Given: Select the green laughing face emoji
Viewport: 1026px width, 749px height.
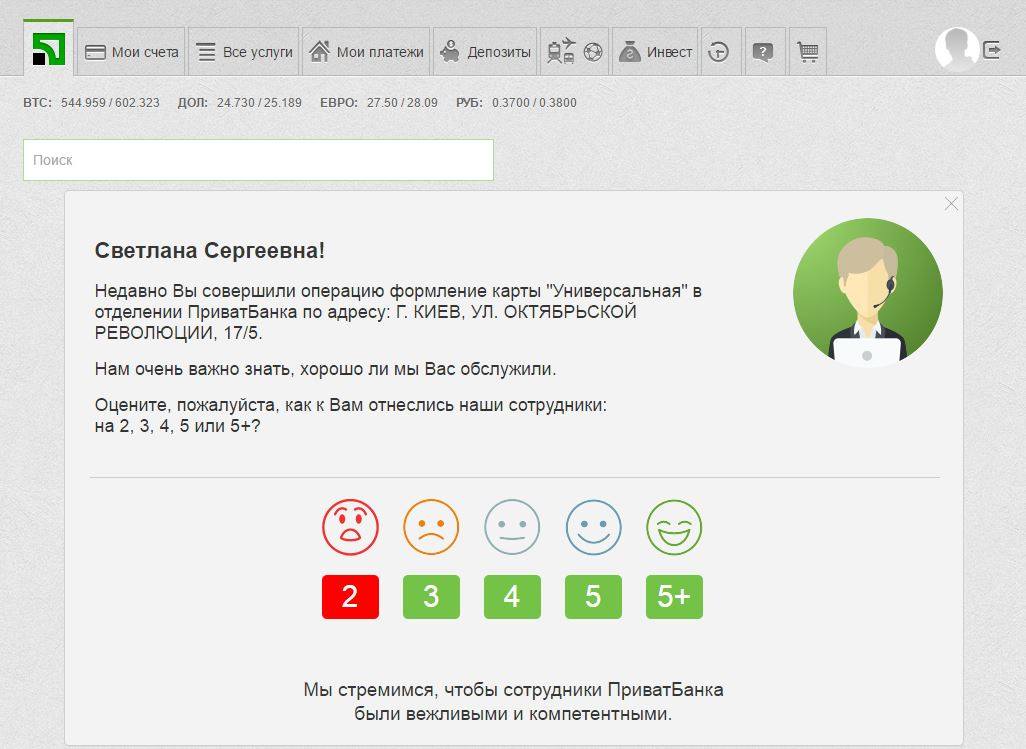Looking at the screenshot, I should (674, 528).
